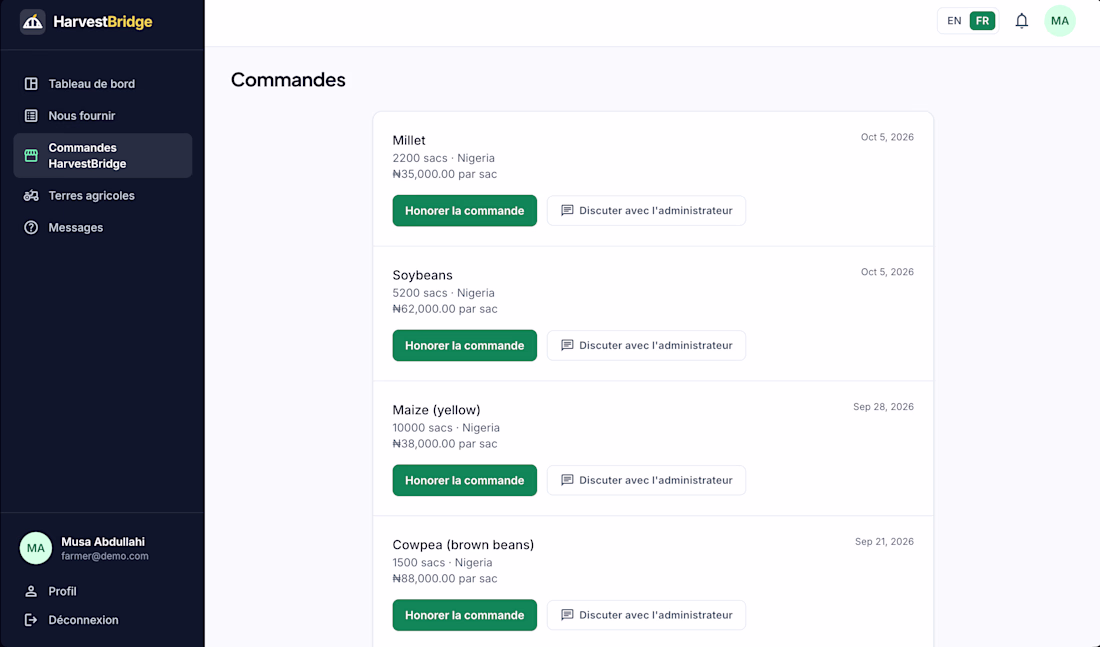Click the Nous fournir list icon

(31, 116)
